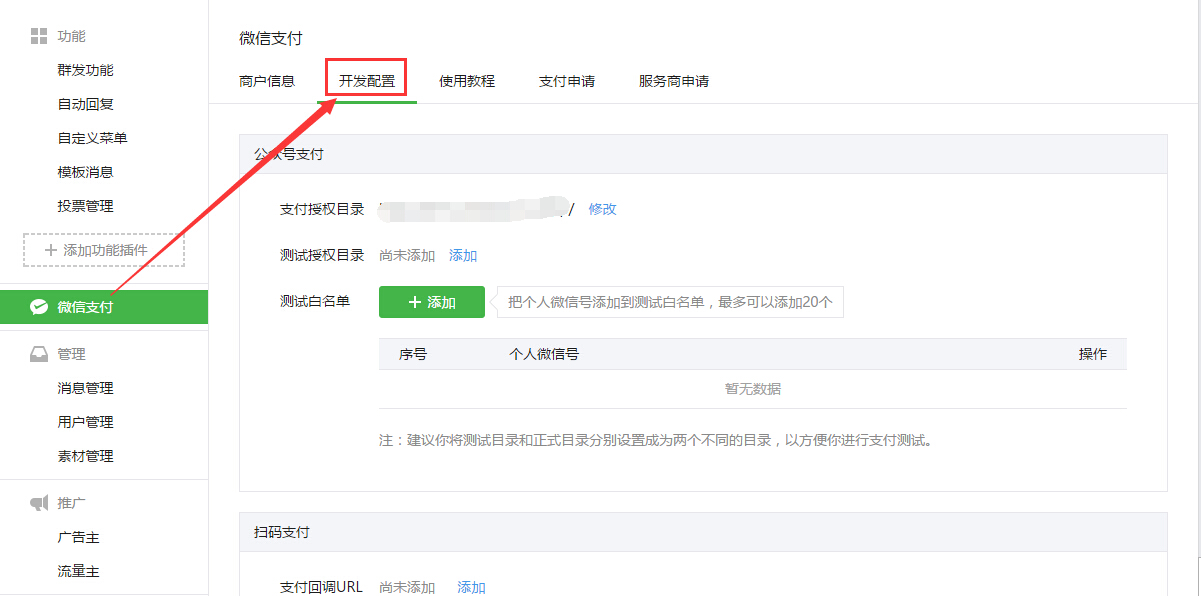Screen dimensions: 1201x596
Task: Click the plus icon in 添加功能插件
Action: coord(51,251)
